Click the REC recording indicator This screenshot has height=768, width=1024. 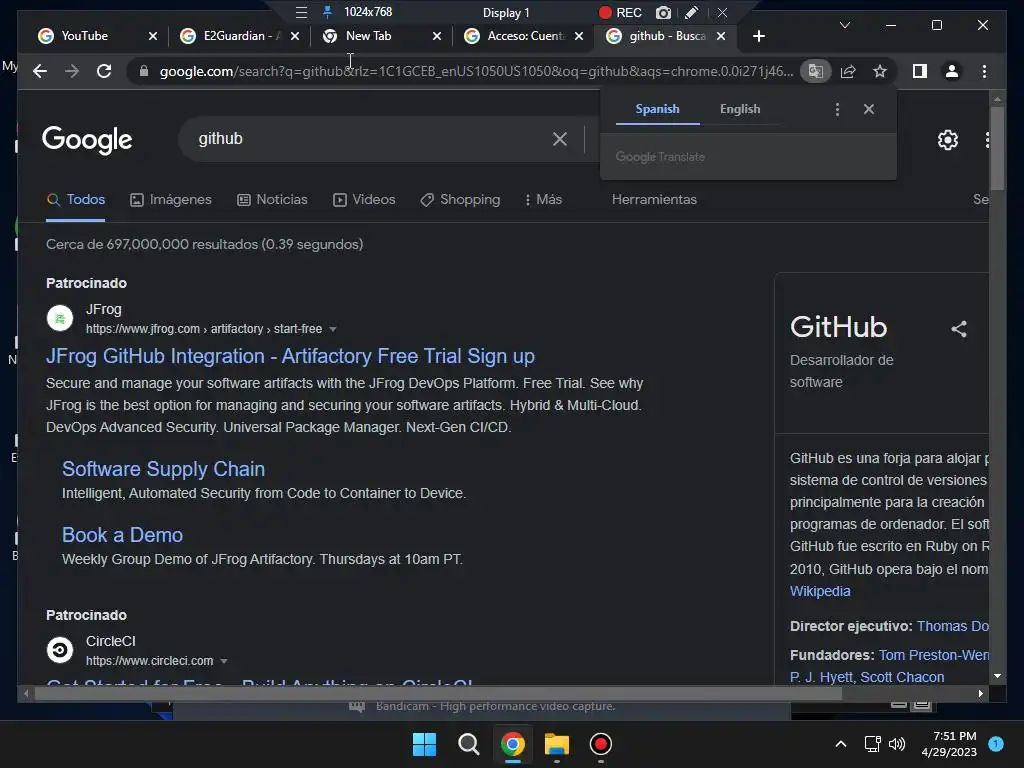coord(620,12)
